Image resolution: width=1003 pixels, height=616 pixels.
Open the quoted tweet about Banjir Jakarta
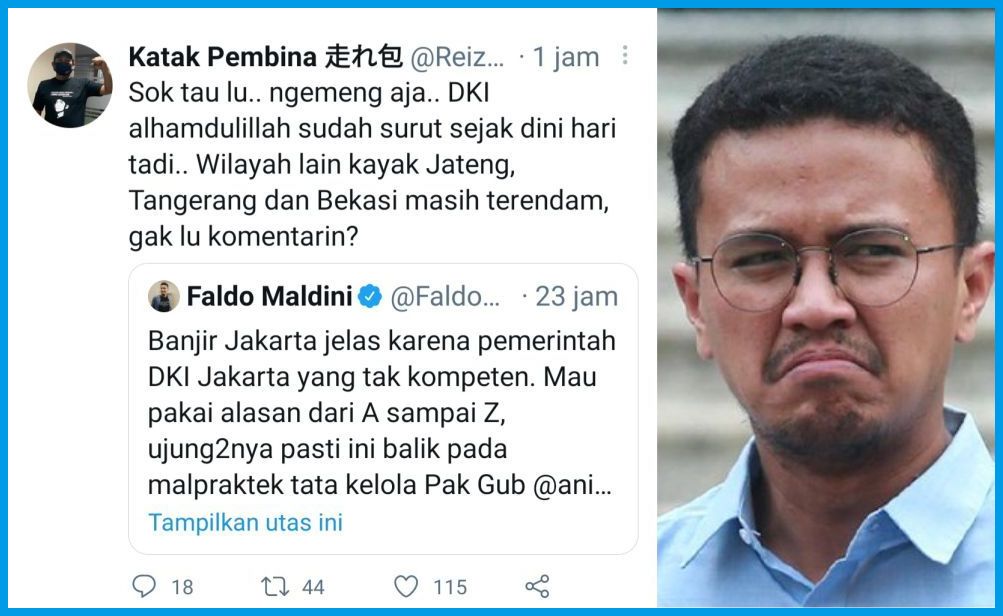383,409
